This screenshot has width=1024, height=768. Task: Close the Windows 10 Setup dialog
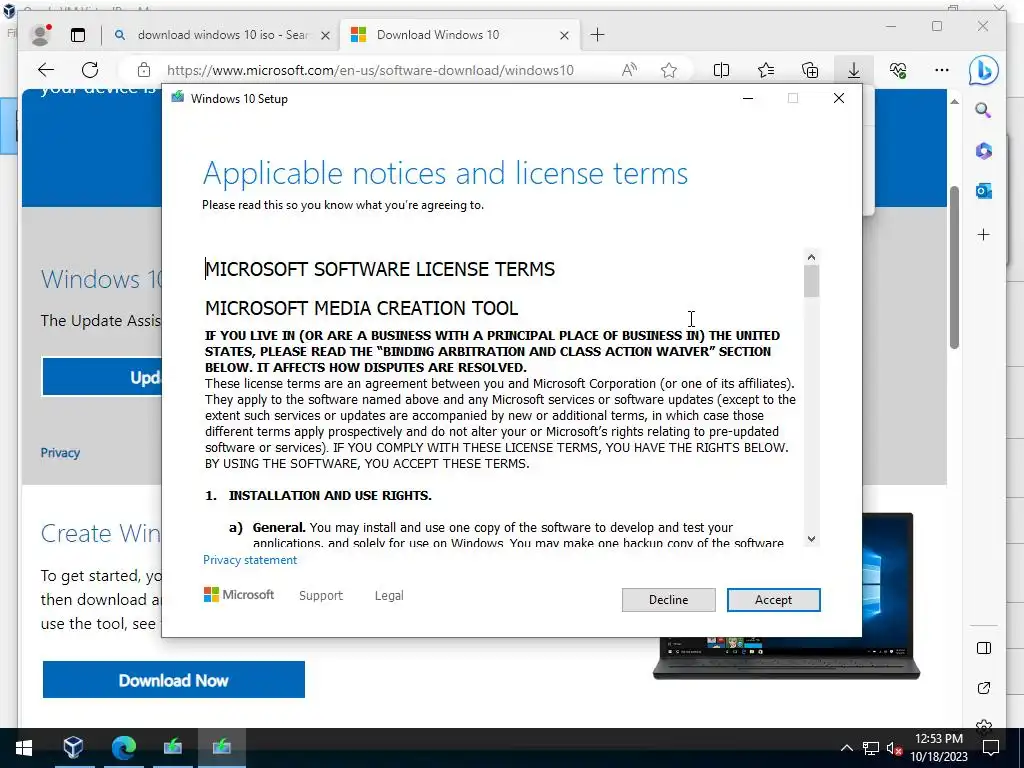pyautogui.click(x=839, y=99)
